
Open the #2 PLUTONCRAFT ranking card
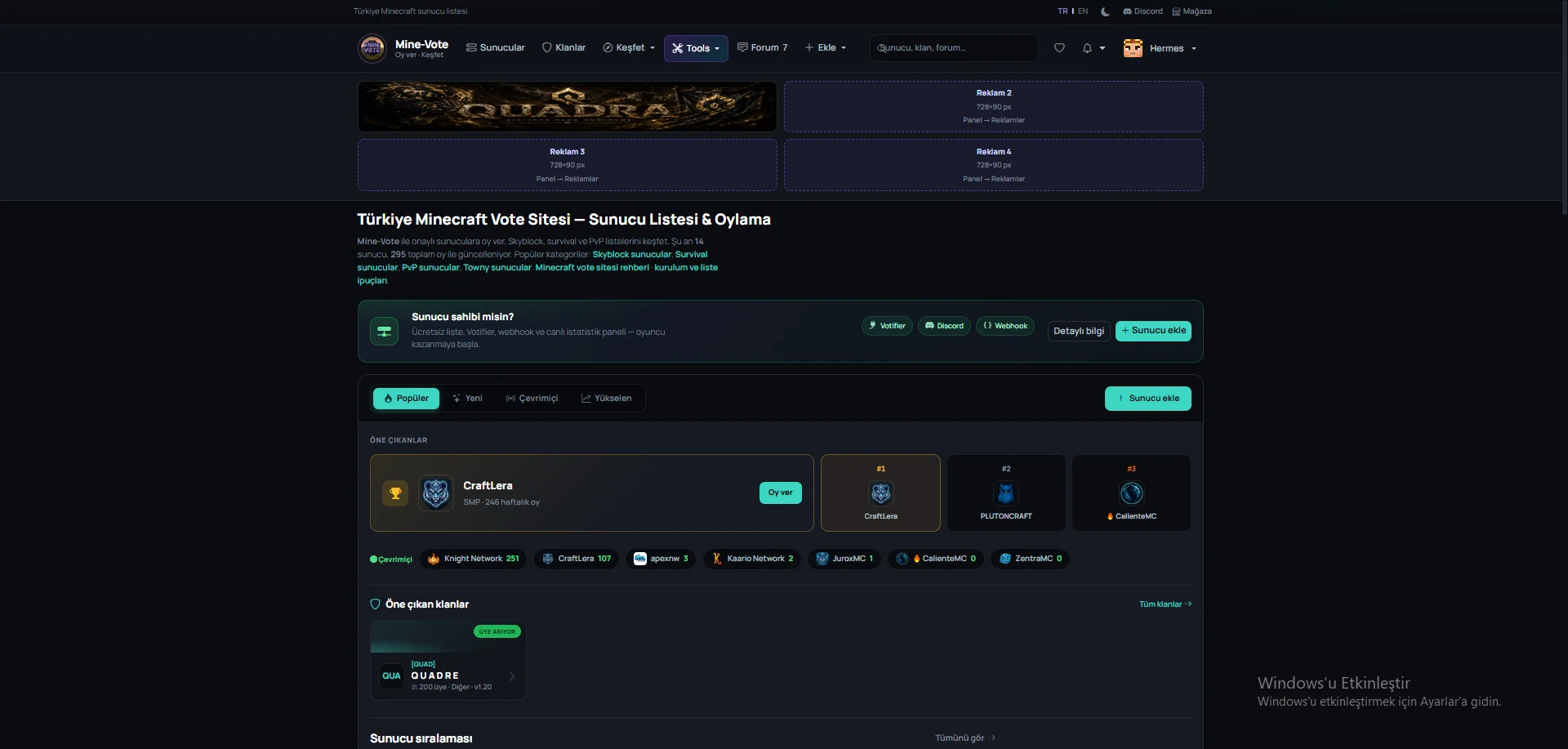coord(1006,493)
